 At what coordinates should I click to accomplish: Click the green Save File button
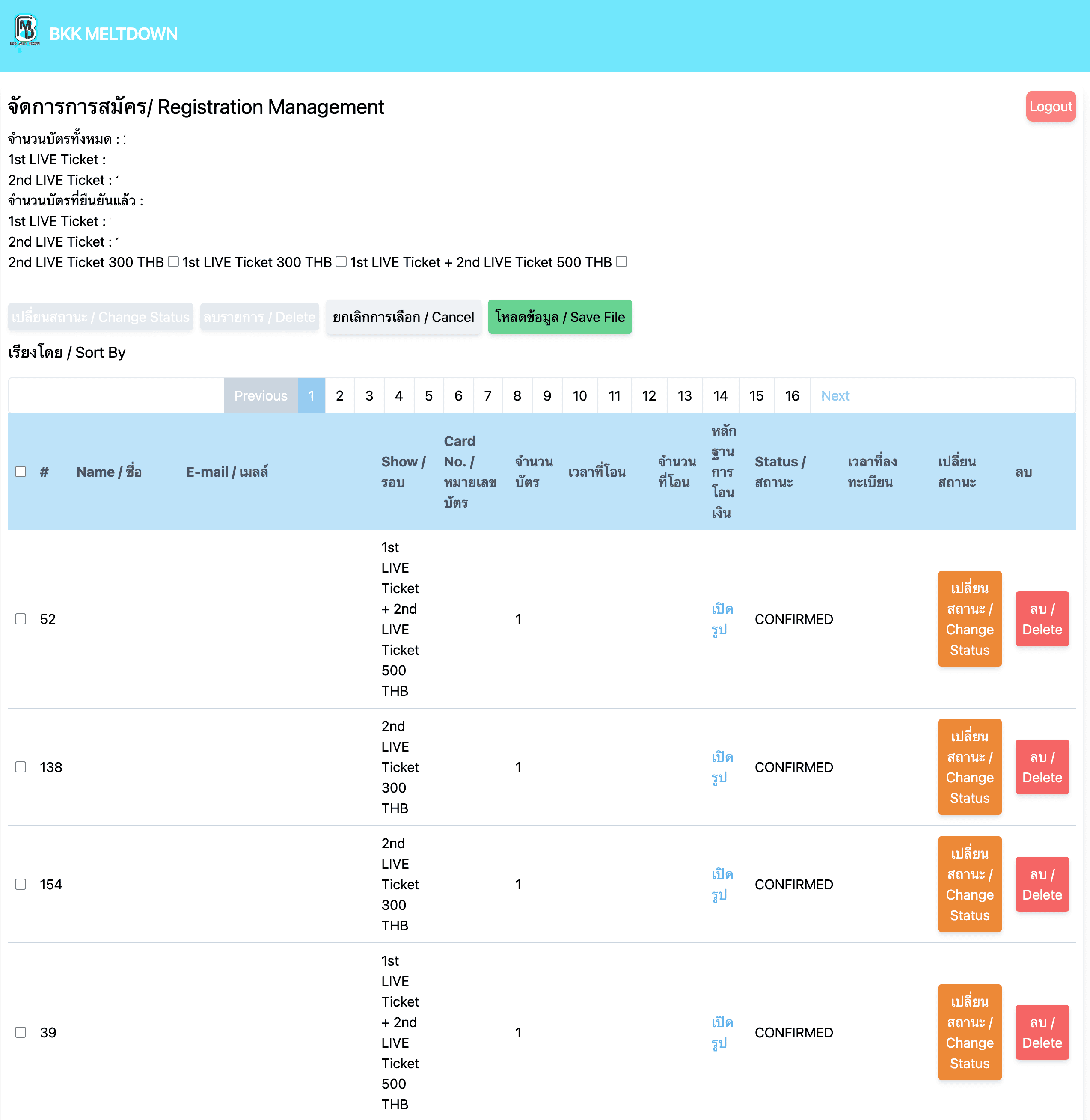pyautogui.click(x=560, y=317)
